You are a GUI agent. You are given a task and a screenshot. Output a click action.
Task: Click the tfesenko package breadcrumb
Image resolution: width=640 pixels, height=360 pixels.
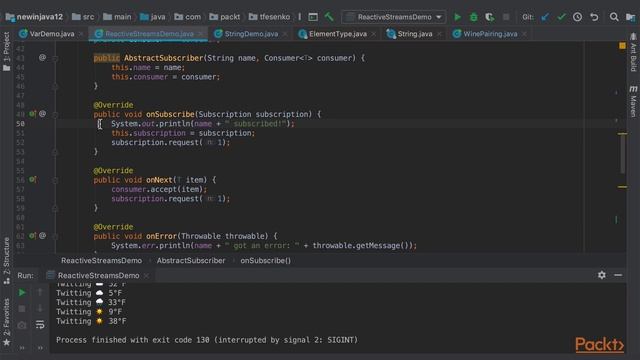tap(269, 17)
